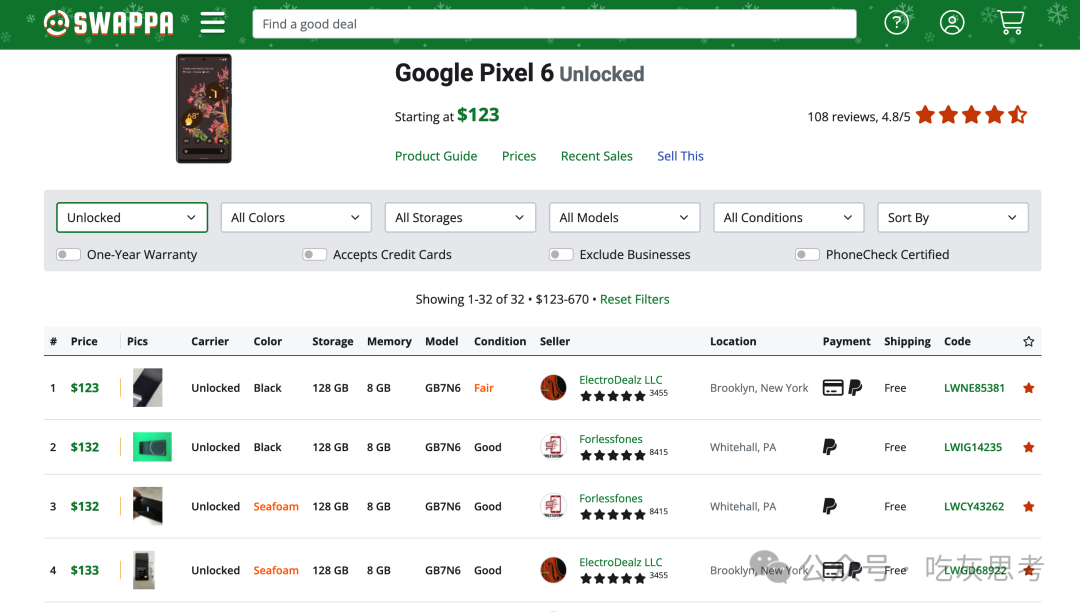The height and width of the screenshot is (612, 1080).
Task: Turn on Exclude Businesses switch
Action: 561,255
